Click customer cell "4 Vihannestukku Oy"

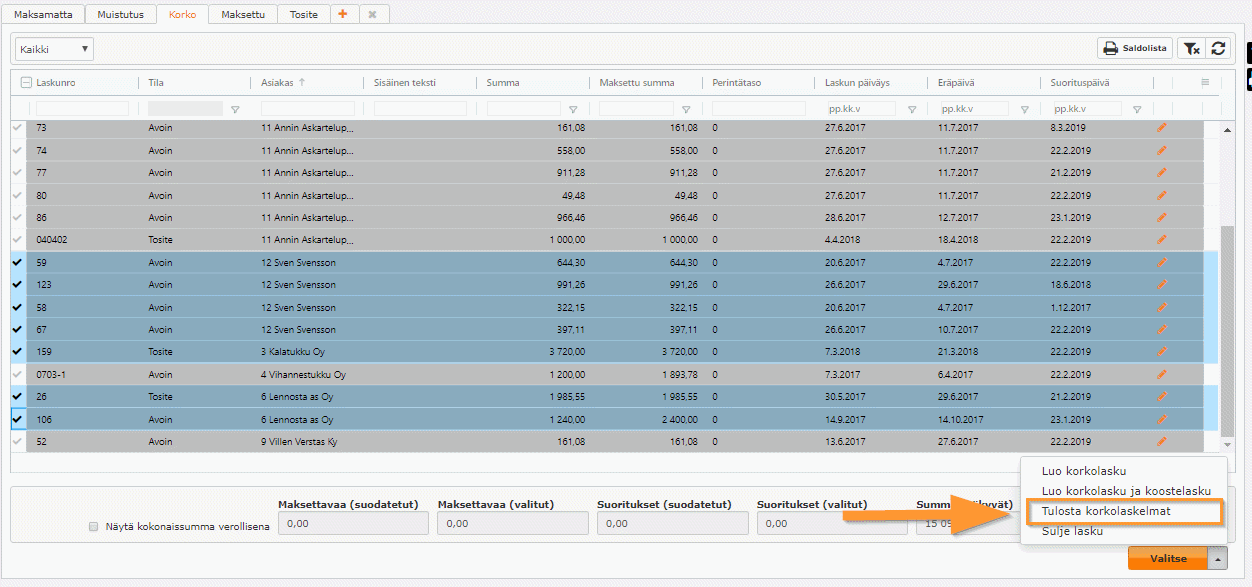303,374
